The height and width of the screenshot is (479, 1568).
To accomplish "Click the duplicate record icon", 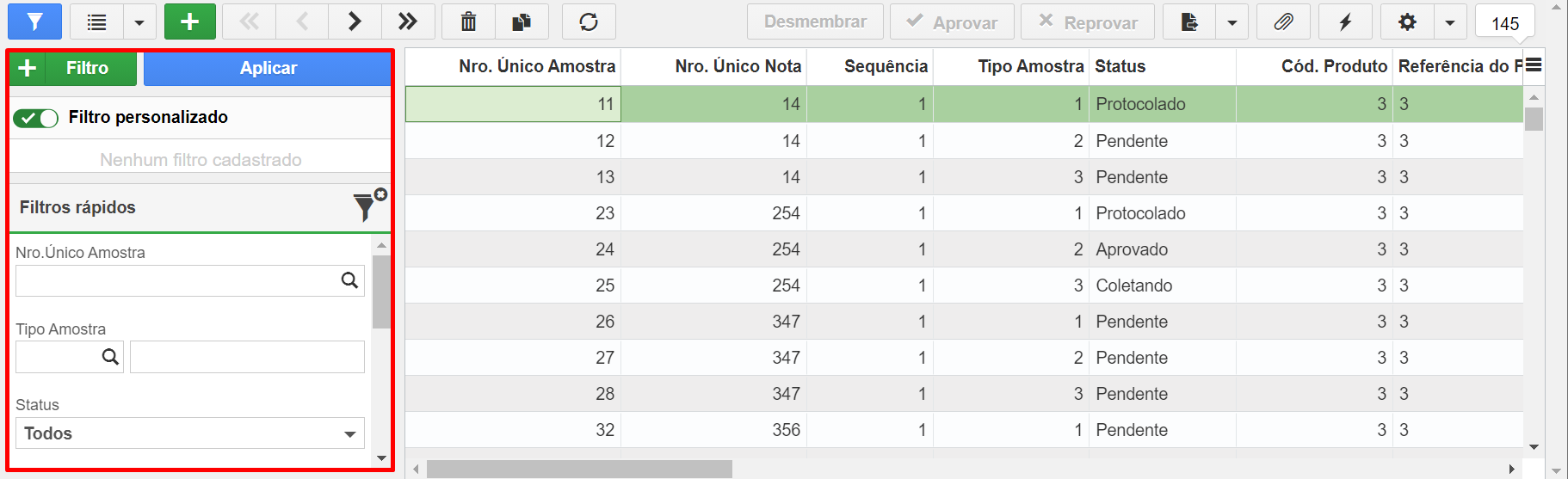I will [522, 21].
